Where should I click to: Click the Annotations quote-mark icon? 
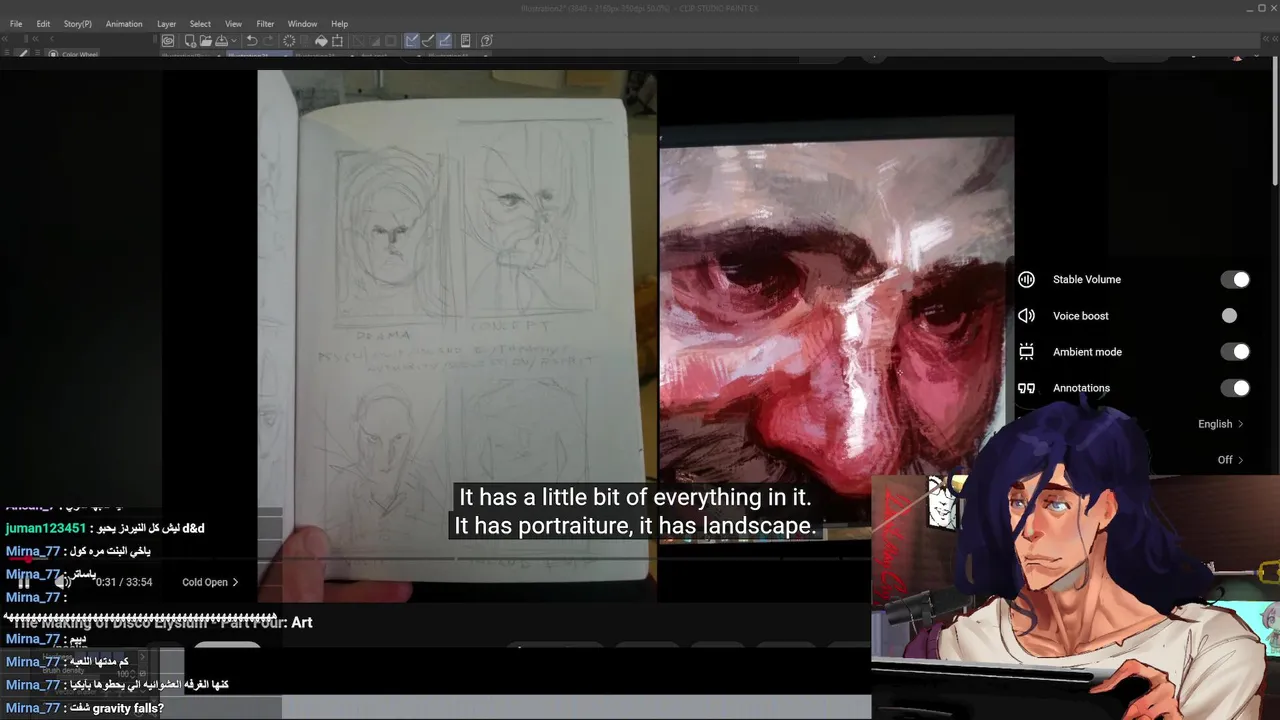coord(1026,388)
